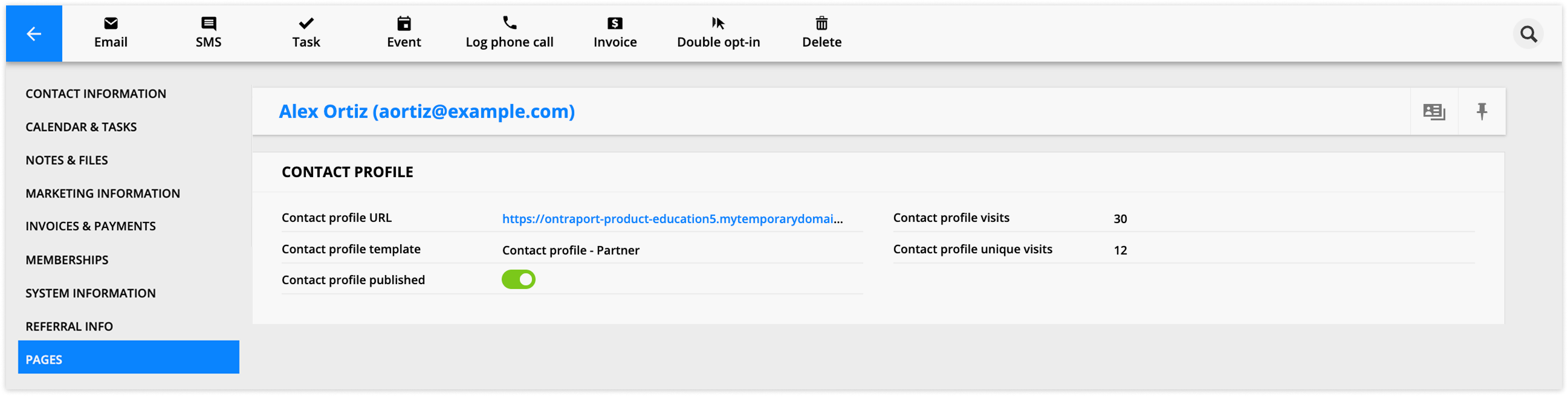Toggle off Contact profile published
1568x396 pixels.
coord(519,280)
